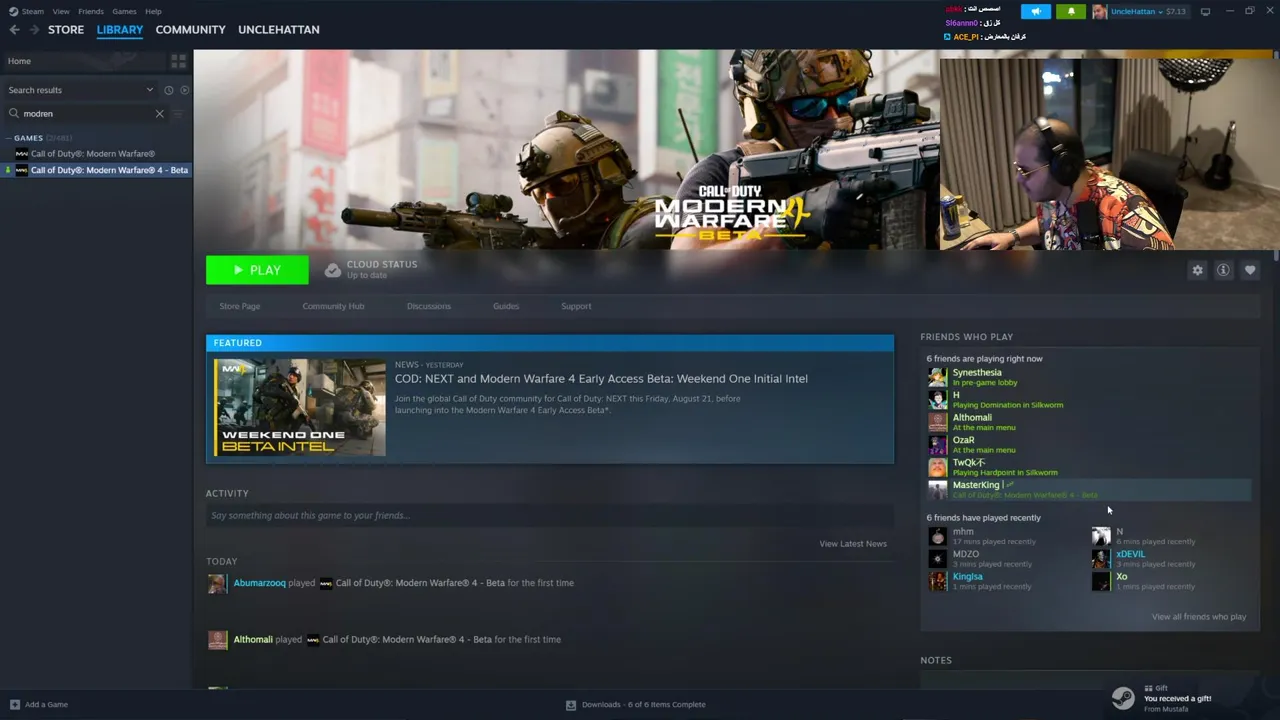Open the Guides link
Viewport: 1280px width, 720px height.
click(x=506, y=306)
